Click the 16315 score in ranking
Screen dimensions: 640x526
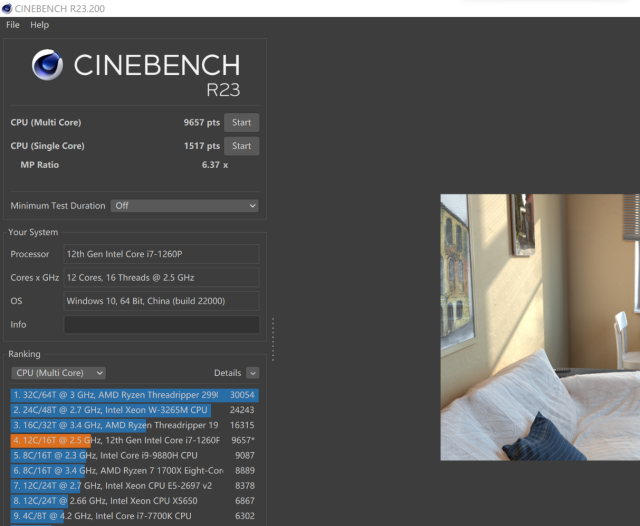242,425
